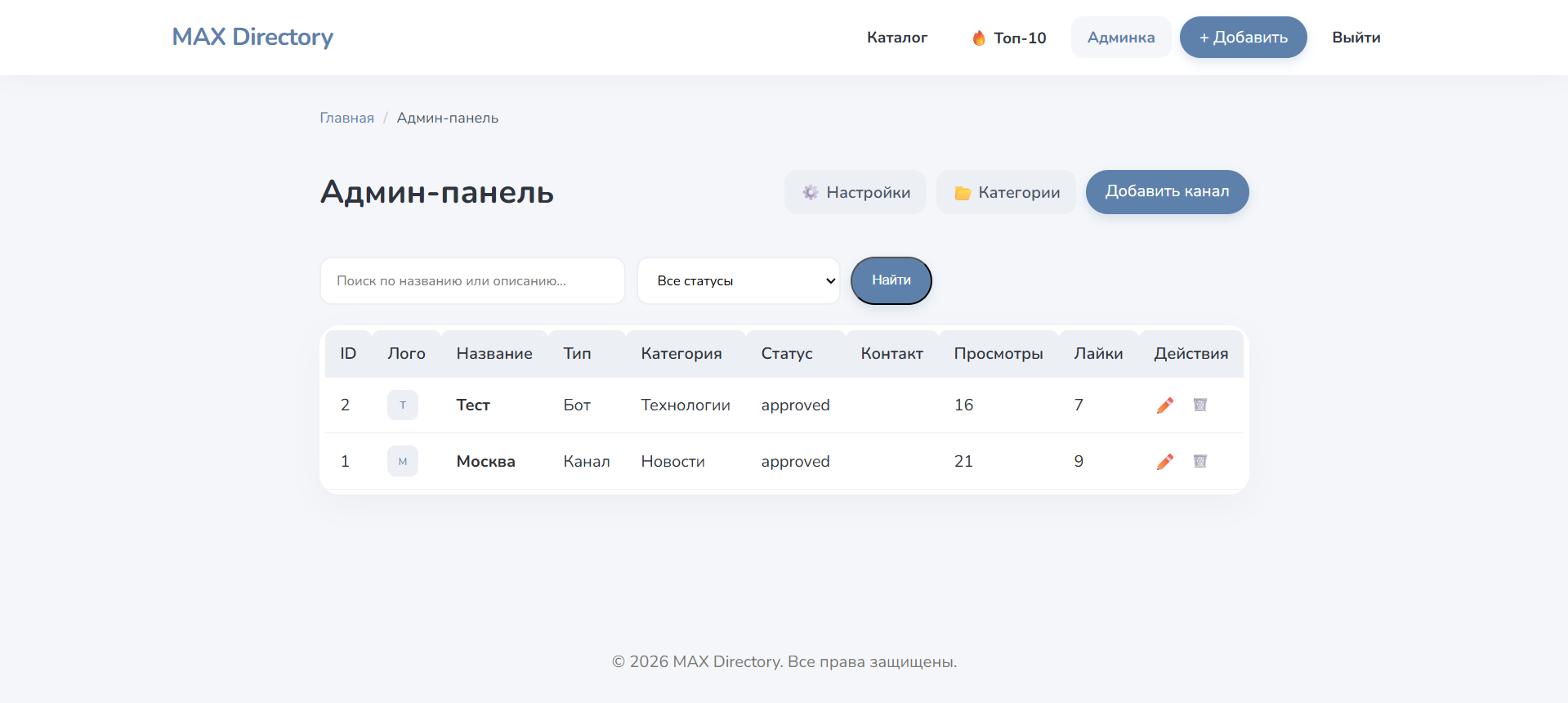1568x703 pixels.
Task: Click the Тест logo placeholder thumbnail
Action: click(402, 405)
